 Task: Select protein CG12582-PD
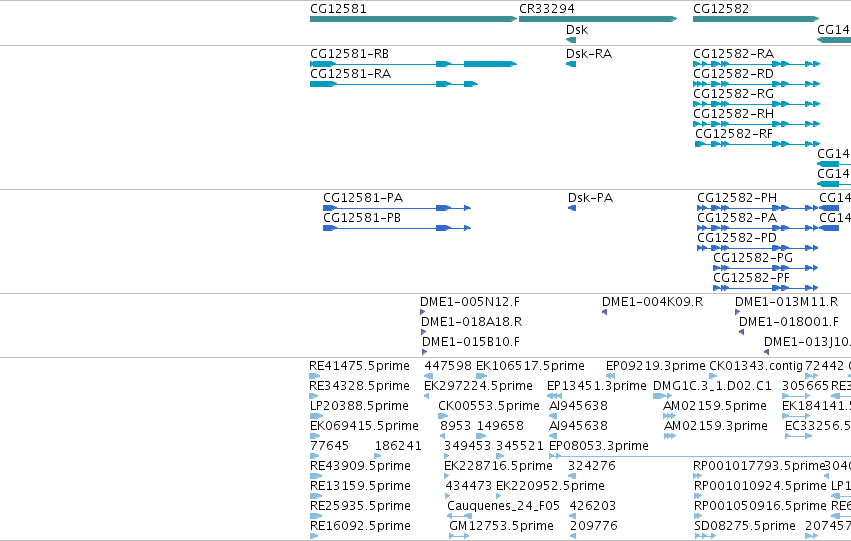[758, 248]
